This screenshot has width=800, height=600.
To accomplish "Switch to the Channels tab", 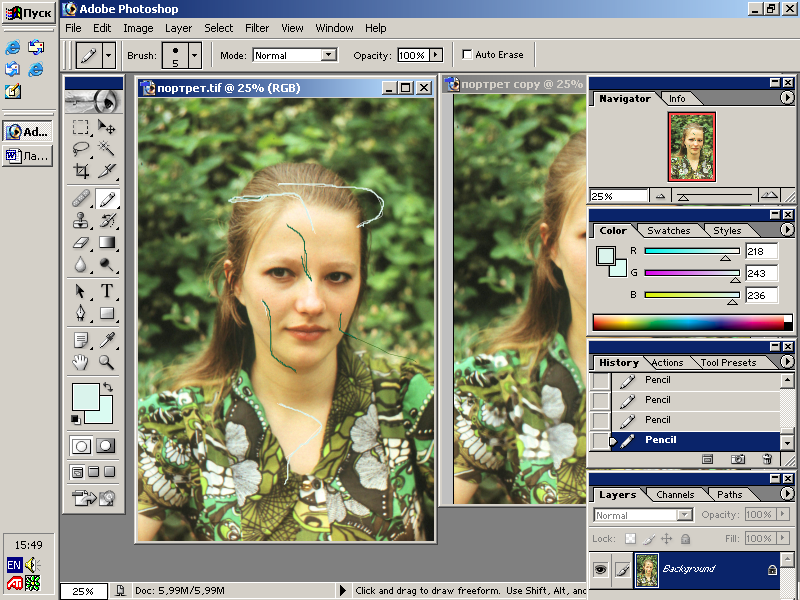I will click(675, 494).
